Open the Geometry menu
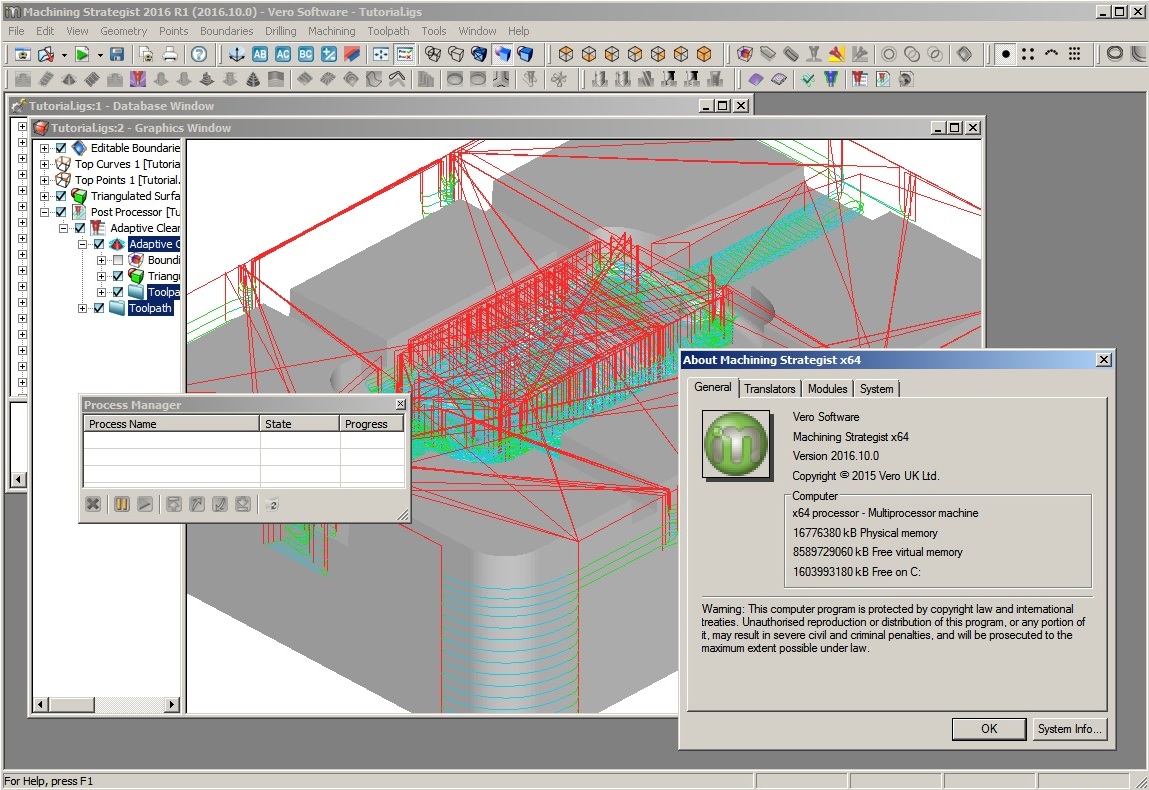The image size is (1149, 790). pos(123,31)
